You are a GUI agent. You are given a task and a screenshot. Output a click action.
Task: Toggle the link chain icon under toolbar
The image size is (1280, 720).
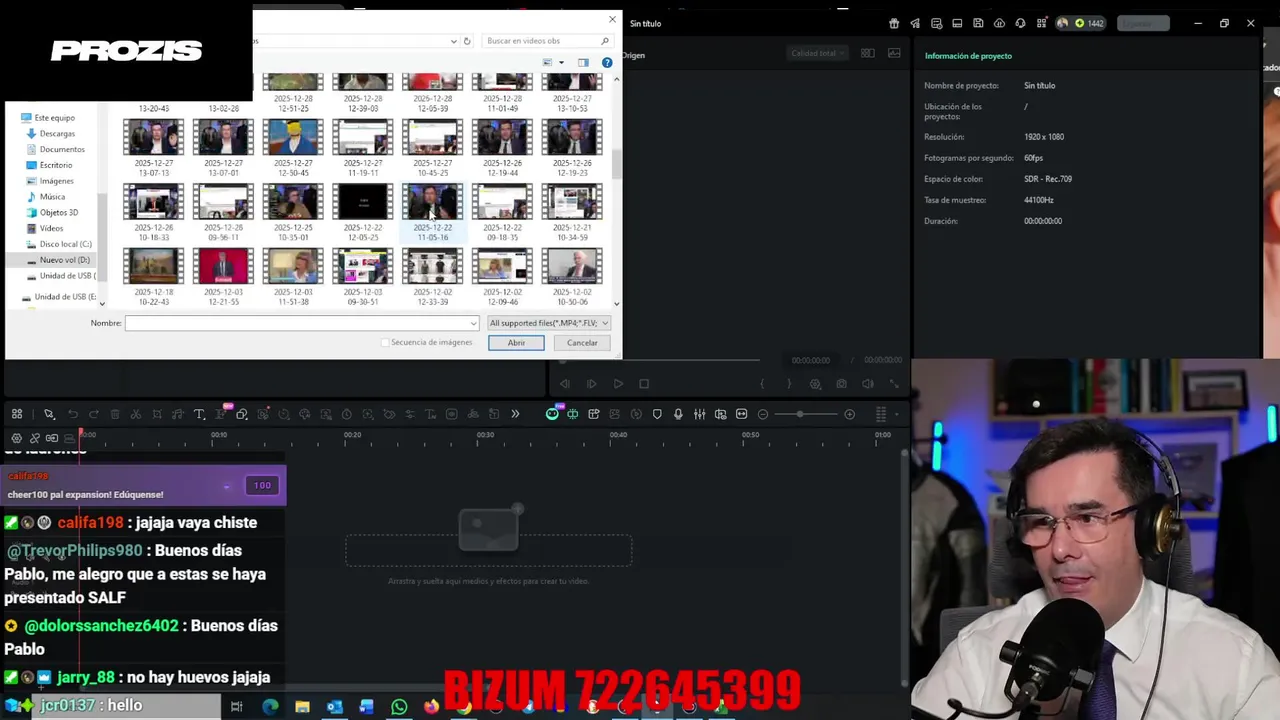(35, 438)
